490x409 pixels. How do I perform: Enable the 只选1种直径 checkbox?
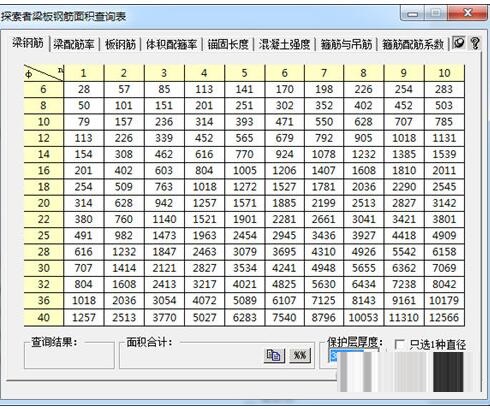[x=399, y=344]
